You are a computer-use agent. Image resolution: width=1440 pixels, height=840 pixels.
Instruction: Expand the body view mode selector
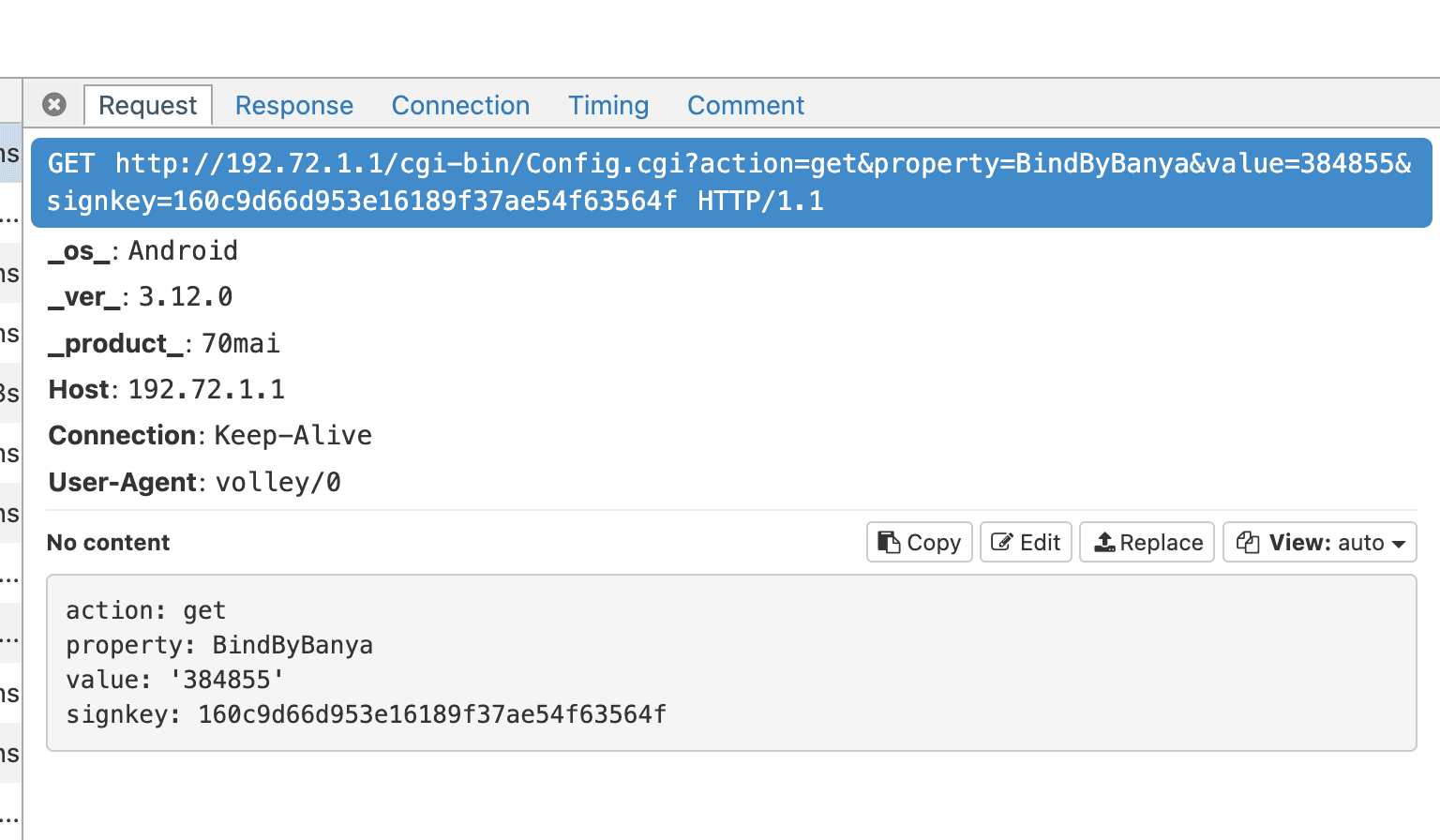pos(1319,542)
